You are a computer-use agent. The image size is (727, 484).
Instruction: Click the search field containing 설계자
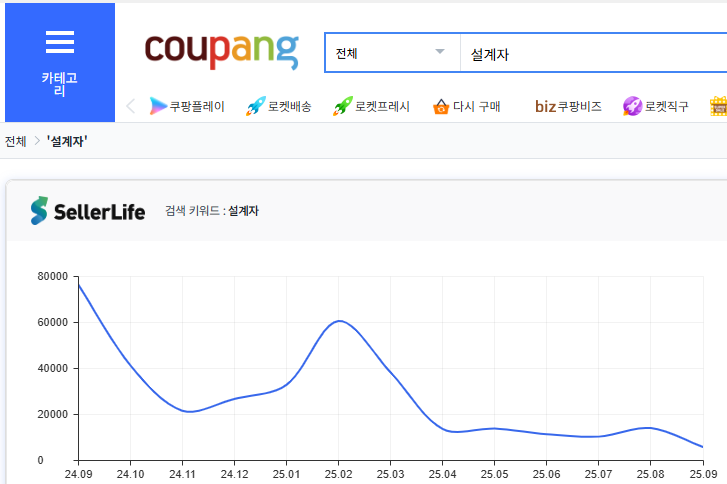pyautogui.click(x=590, y=53)
